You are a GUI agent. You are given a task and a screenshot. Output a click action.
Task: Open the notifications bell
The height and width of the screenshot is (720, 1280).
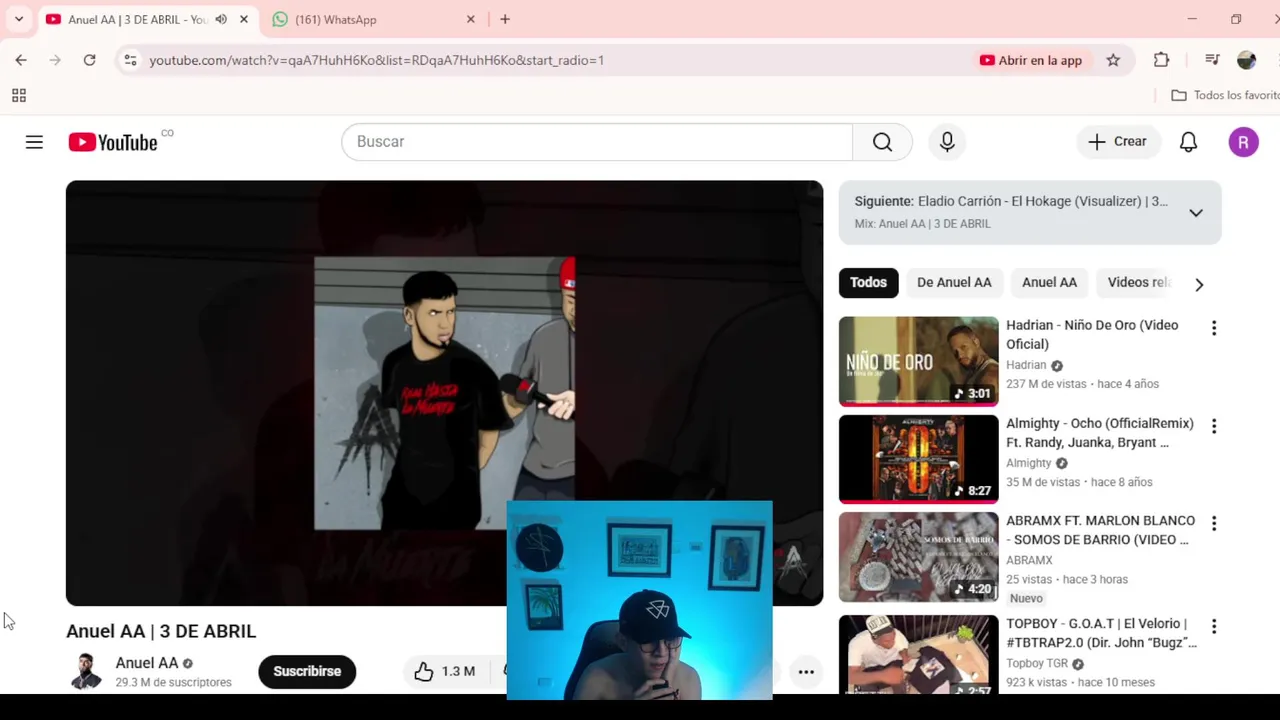pyautogui.click(x=1188, y=142)
